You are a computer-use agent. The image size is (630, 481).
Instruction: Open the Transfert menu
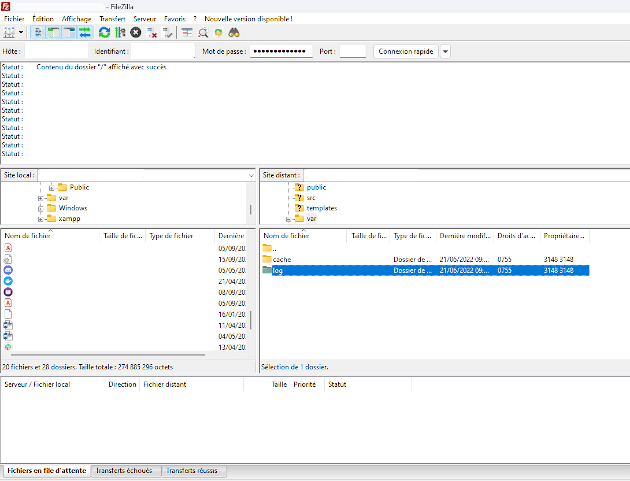[x=112, y=19]
